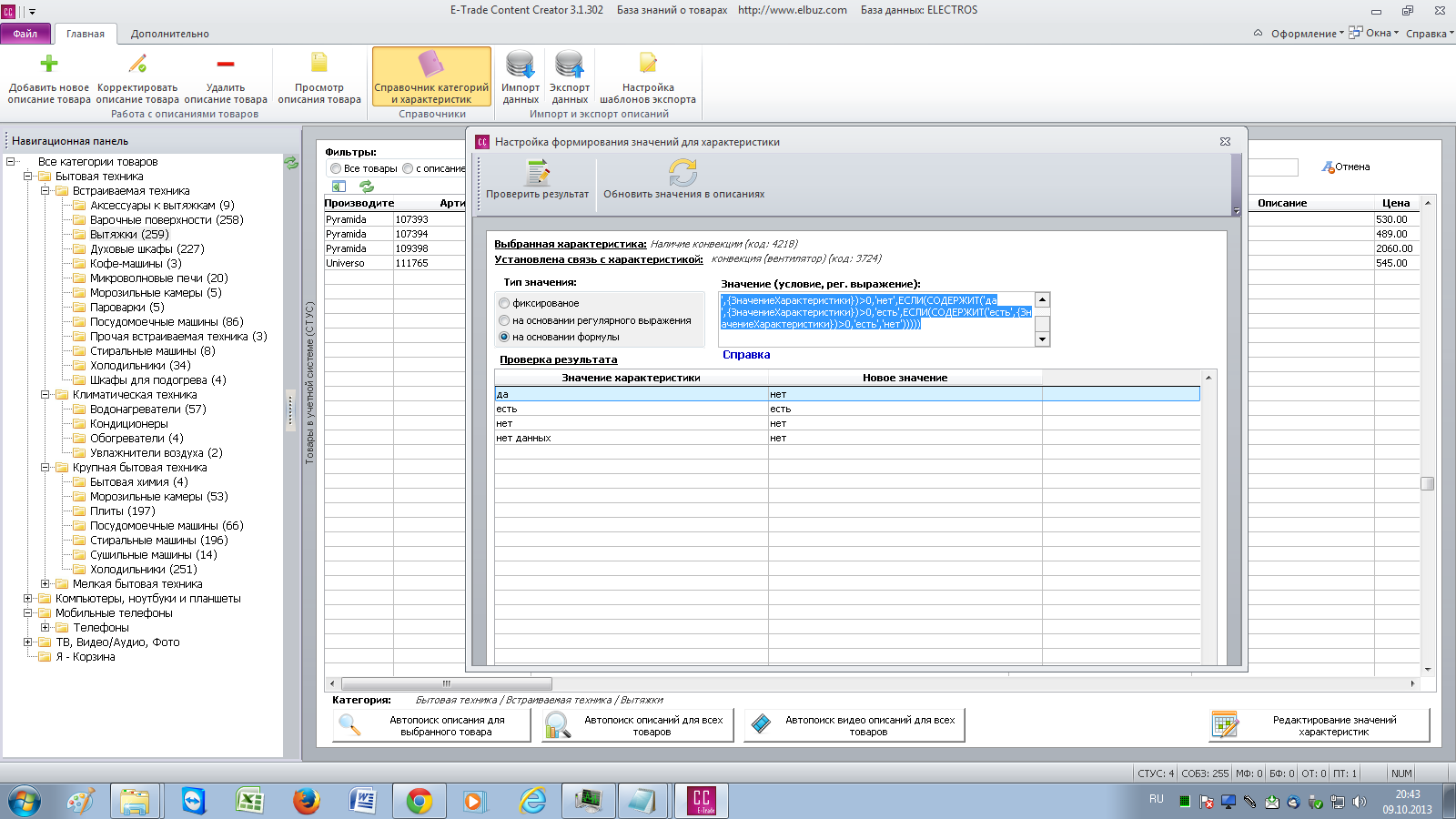Select Духовые шкафы (227) category
This screenshot has height=819, width=1456.
[x=147, y=249]
